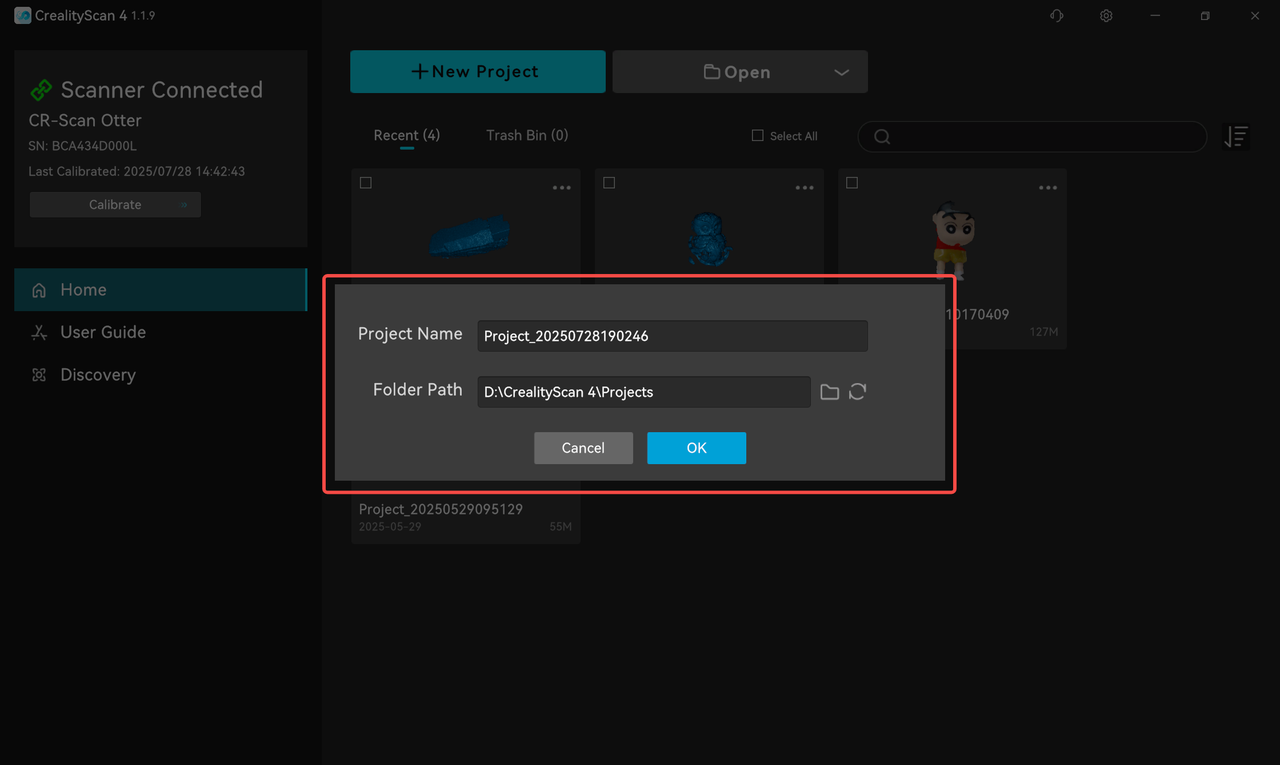Click the Project Name text field
The width and height of the screenshot is (1280, 765).
672,336
